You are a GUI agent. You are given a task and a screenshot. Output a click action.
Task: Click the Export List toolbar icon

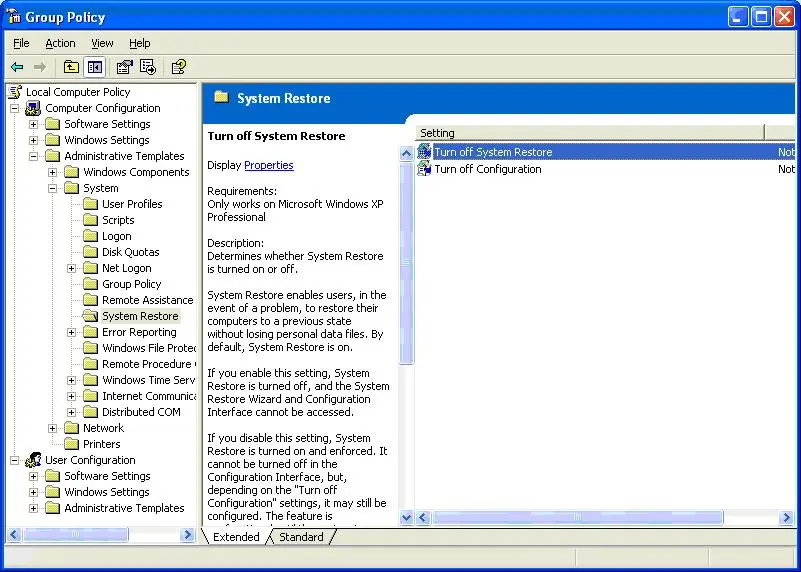pyautogui.click(x=148, y=67)
